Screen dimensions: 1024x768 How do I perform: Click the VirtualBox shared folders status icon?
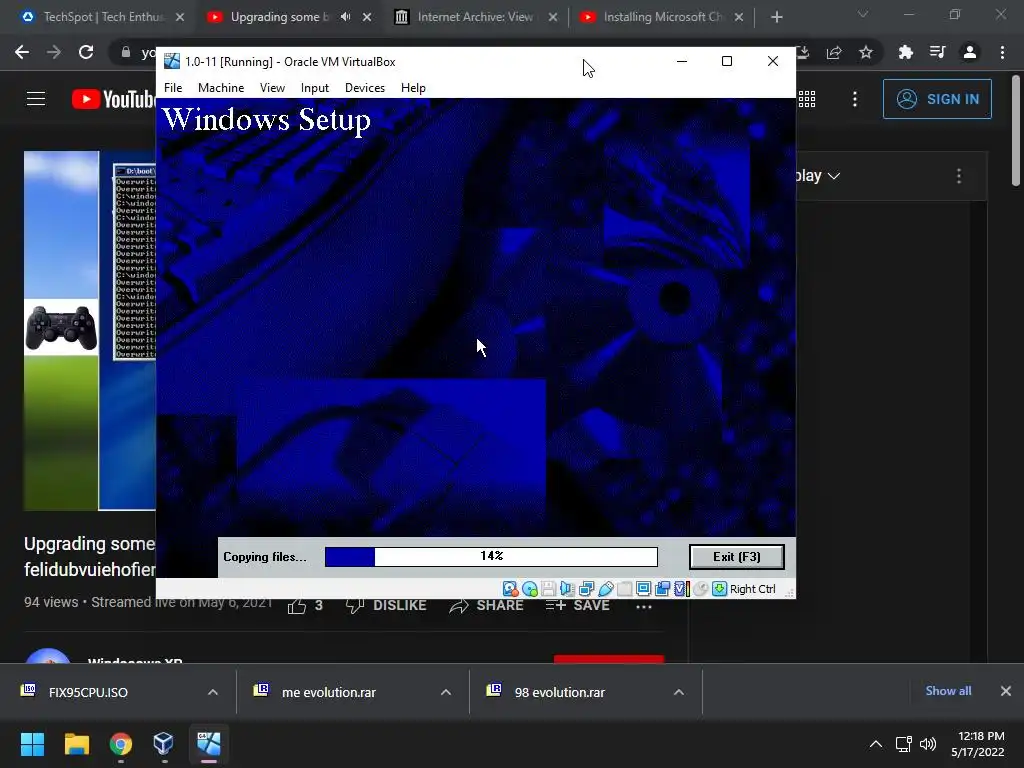point(624,589)
